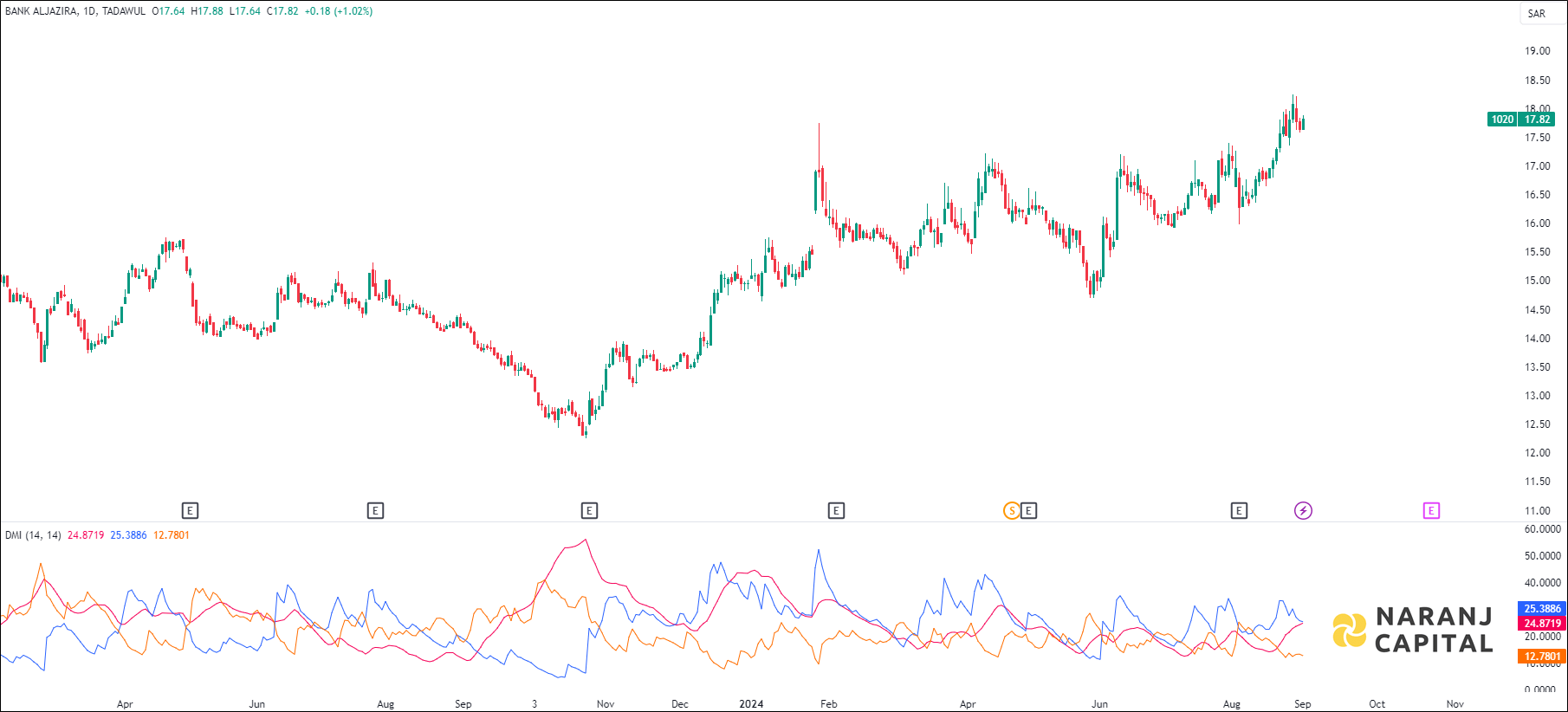Screen dimensions: 1568x712
Task: Click the 3 date label on time axis
Action: coord(535,704)
